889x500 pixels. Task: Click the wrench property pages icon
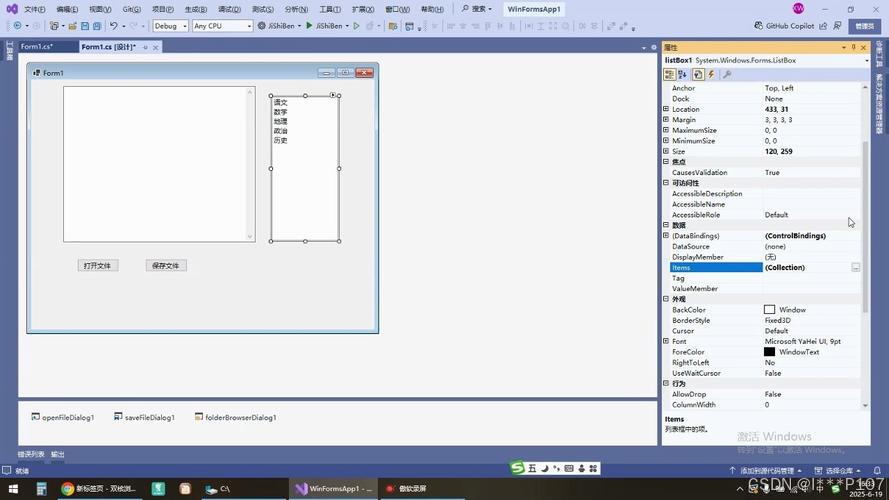727,75
